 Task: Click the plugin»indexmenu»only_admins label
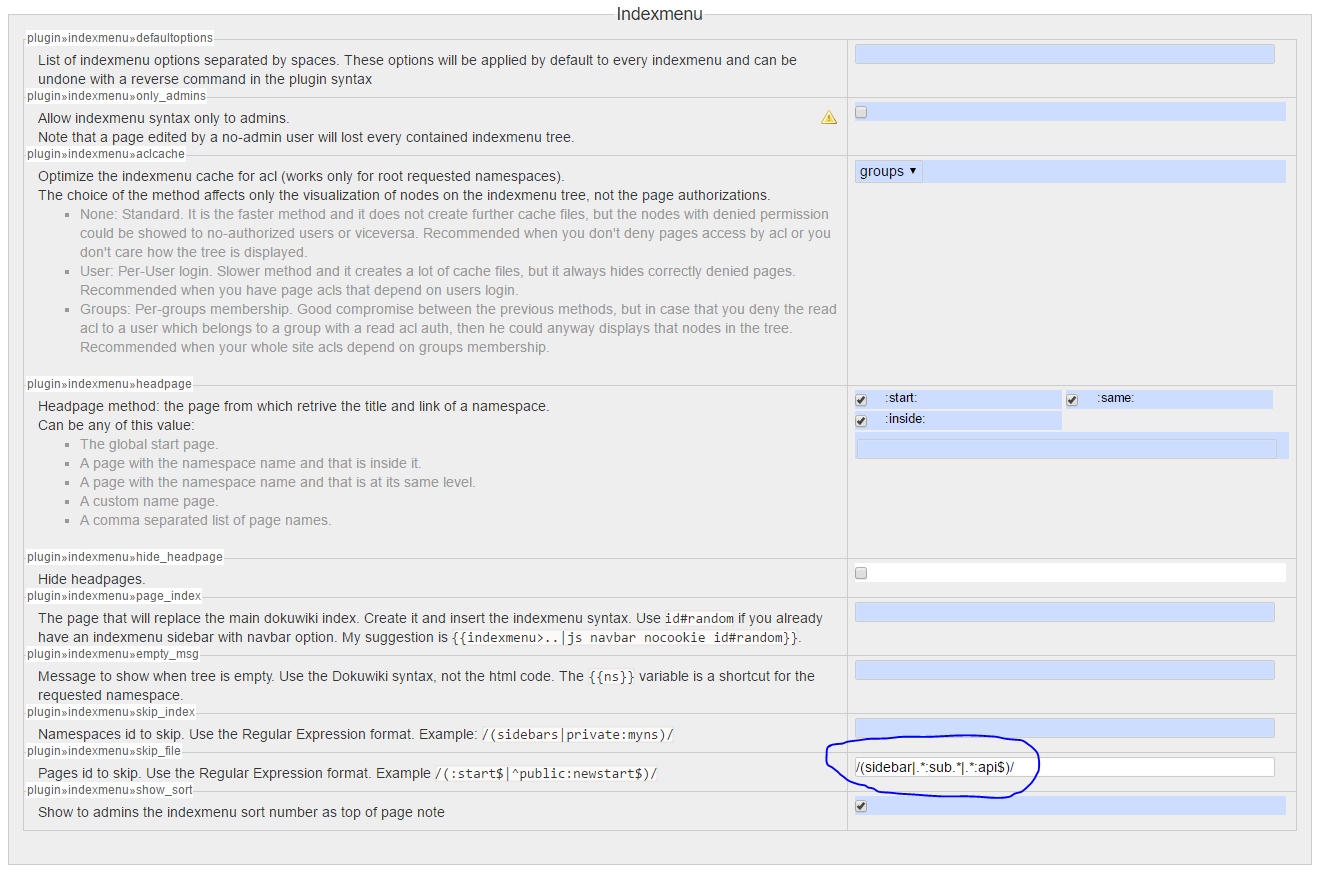point(116,96)
